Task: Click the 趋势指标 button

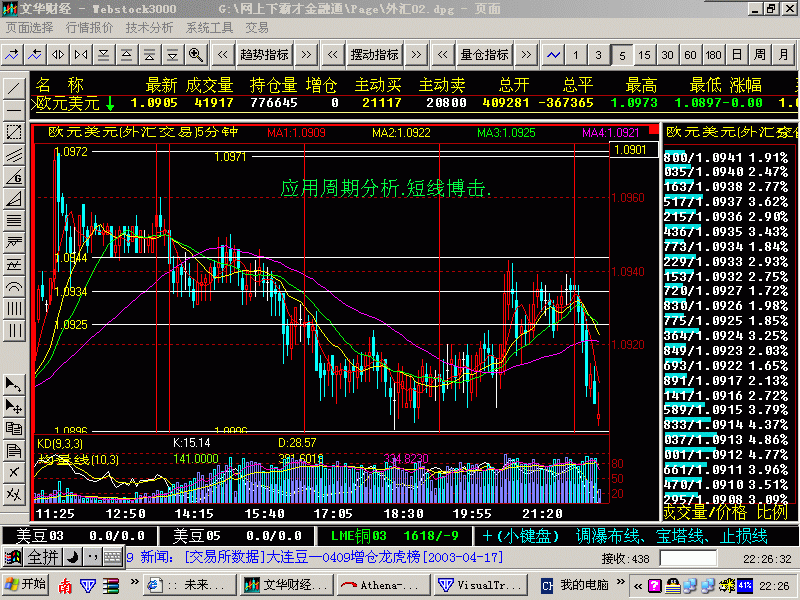Action: pos(264,54)
